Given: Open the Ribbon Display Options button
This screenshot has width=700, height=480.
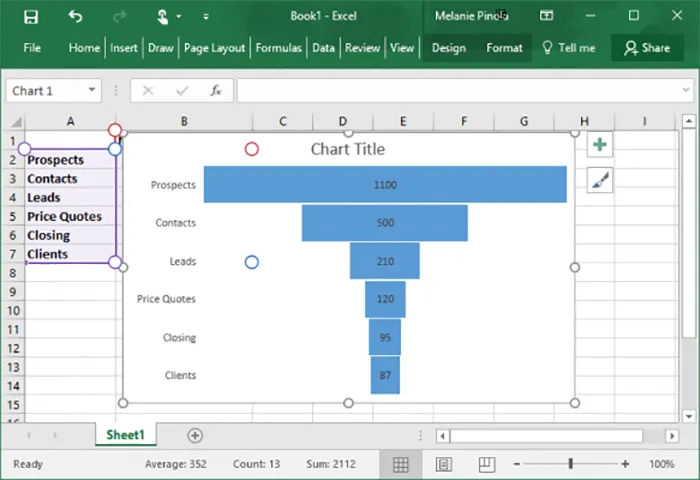Looking at the screenshot, I should tap(546, 16).
